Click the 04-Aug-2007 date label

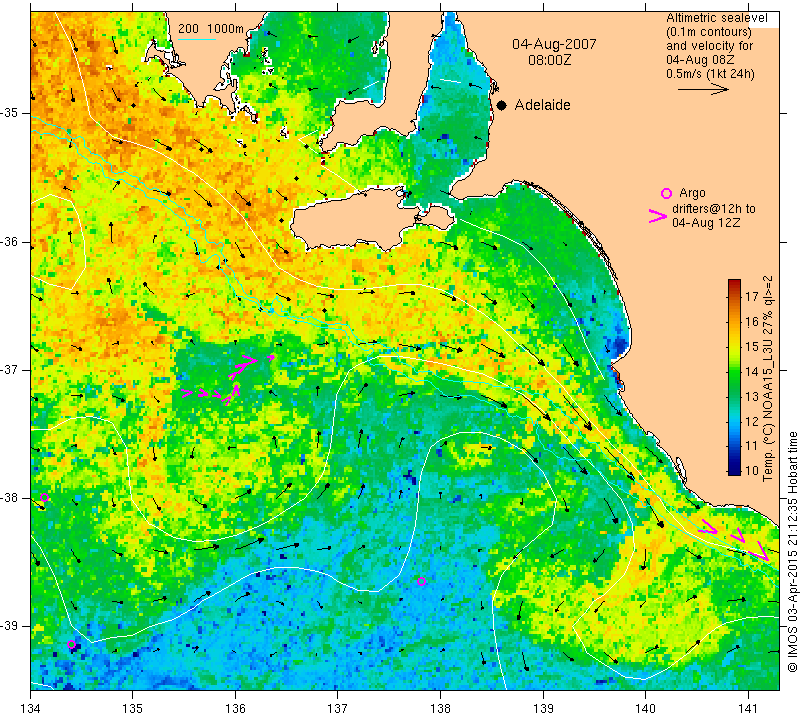554,44
